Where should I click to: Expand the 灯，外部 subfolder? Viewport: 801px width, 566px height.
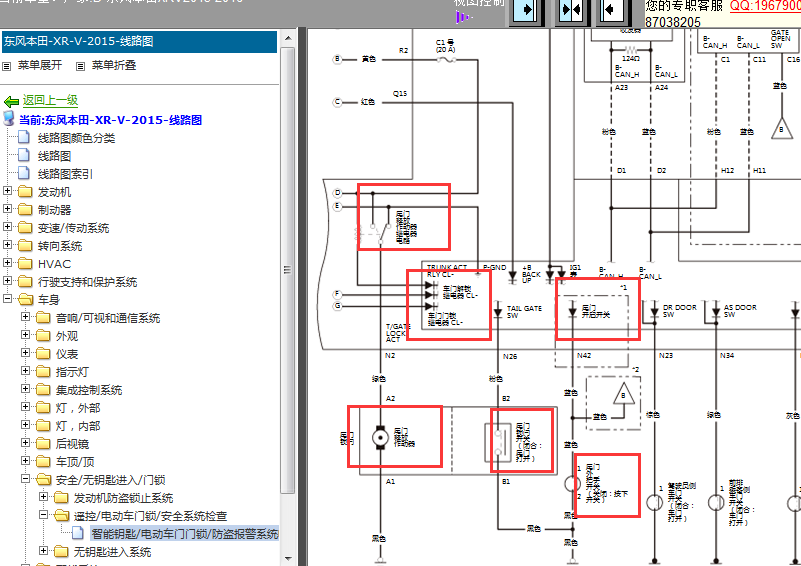(x=25, y=407)
